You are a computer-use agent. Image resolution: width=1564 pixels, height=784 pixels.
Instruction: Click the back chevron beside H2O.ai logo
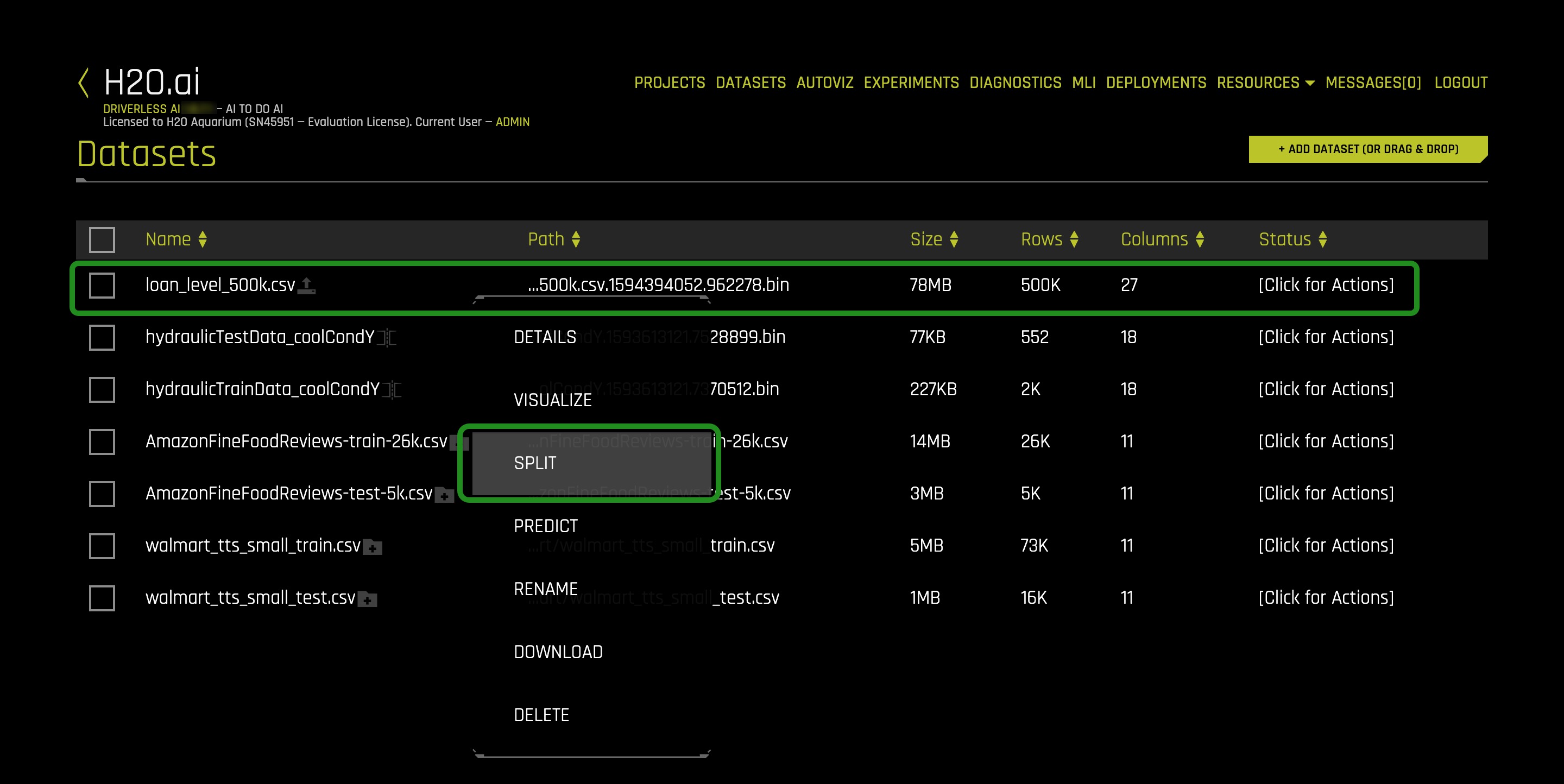84,83
